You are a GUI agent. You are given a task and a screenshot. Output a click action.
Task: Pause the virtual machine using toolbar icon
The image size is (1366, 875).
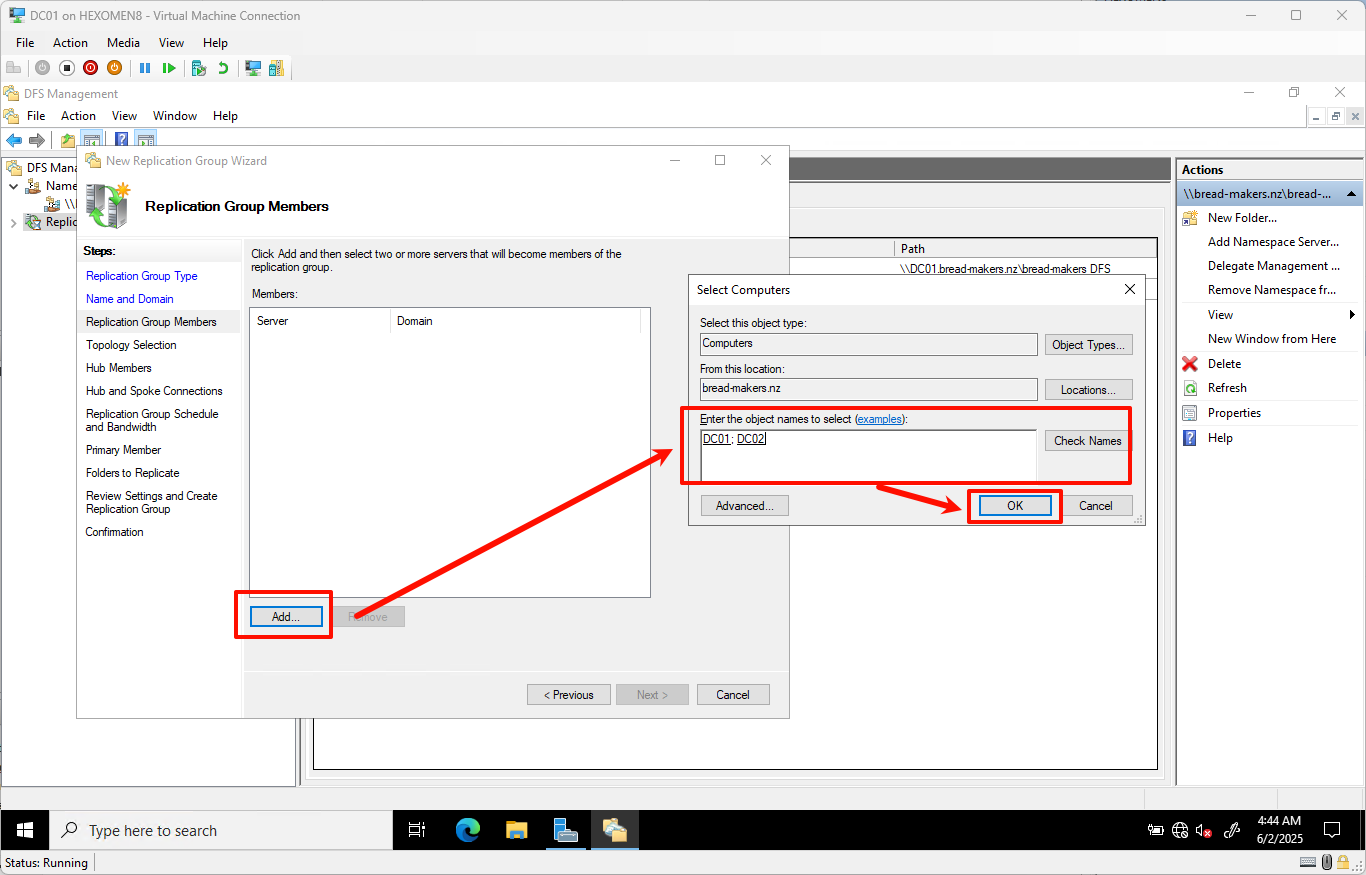pyautogui.click(x=145, y=67)
